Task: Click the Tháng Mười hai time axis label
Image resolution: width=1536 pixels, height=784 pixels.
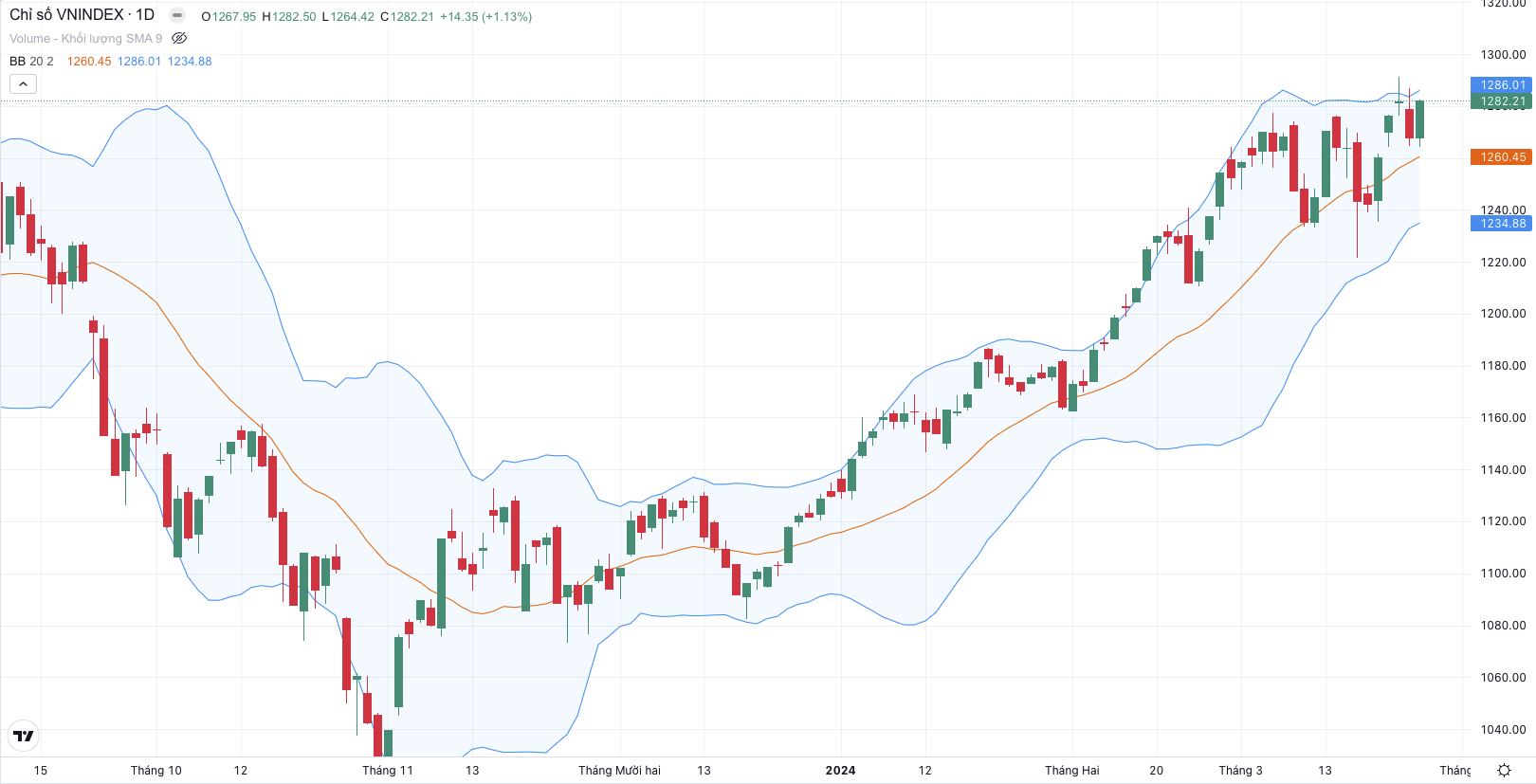Action: pyautogui.click(x=620, y=771)
